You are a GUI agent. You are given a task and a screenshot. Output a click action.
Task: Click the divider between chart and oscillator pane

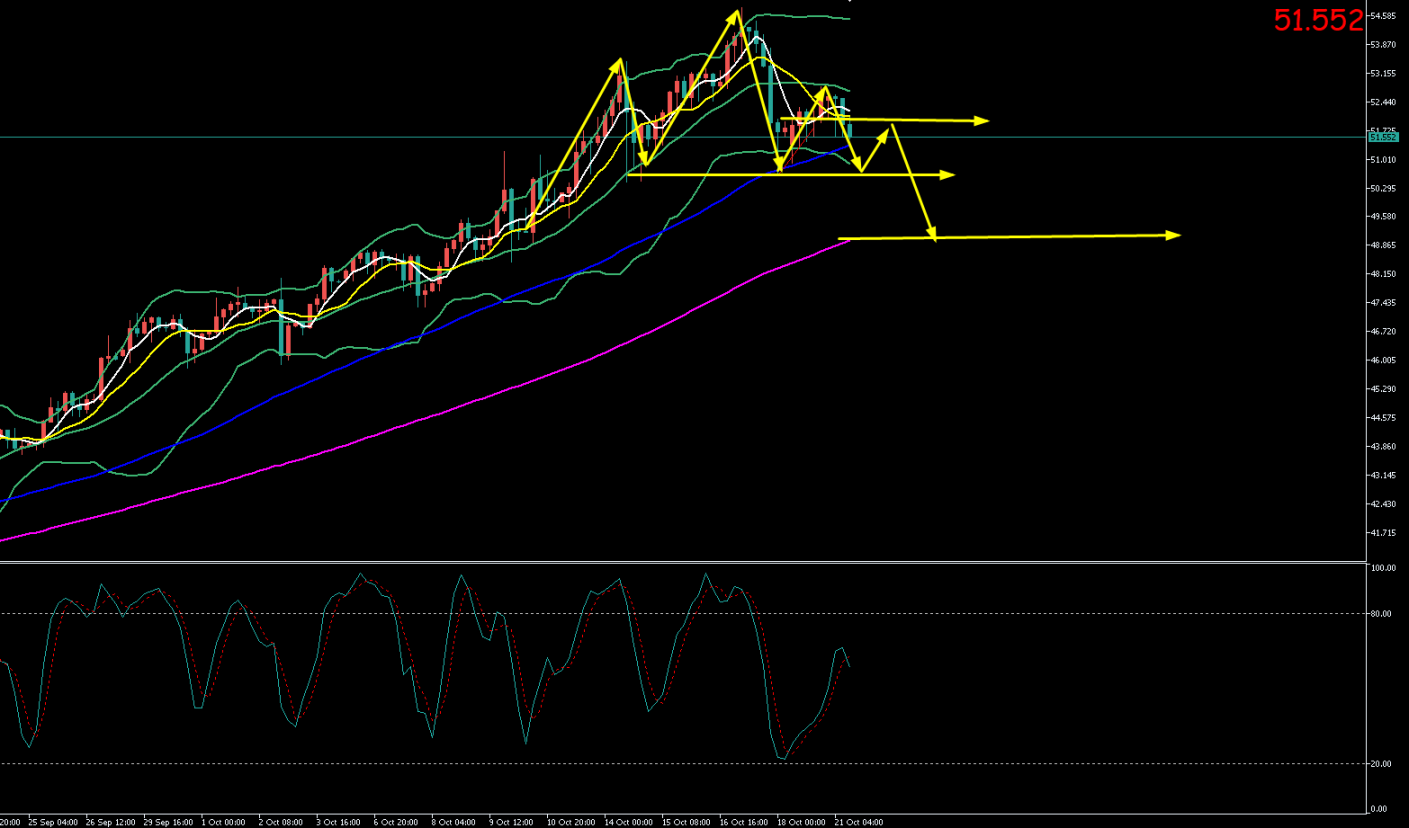(683, 562)
